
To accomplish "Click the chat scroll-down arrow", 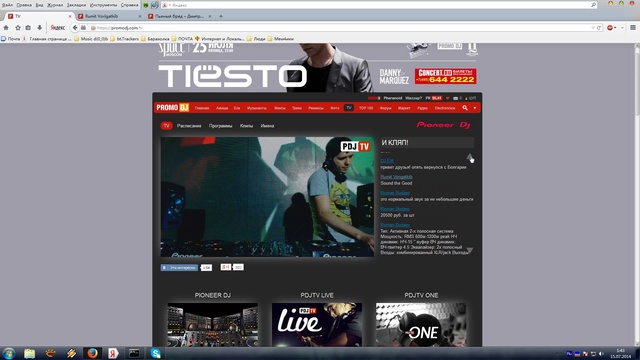I will [x=470, y=250].
